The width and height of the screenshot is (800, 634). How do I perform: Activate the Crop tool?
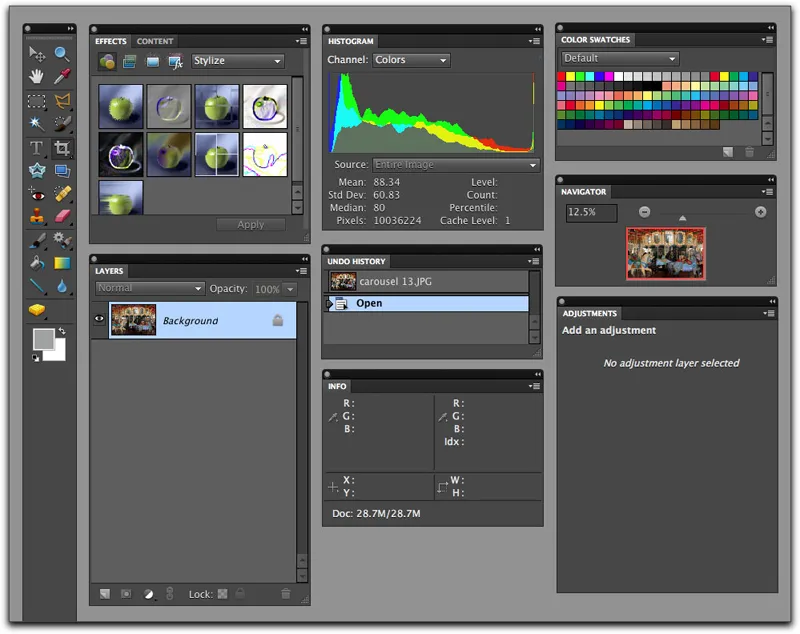click(x=62, y=147)
